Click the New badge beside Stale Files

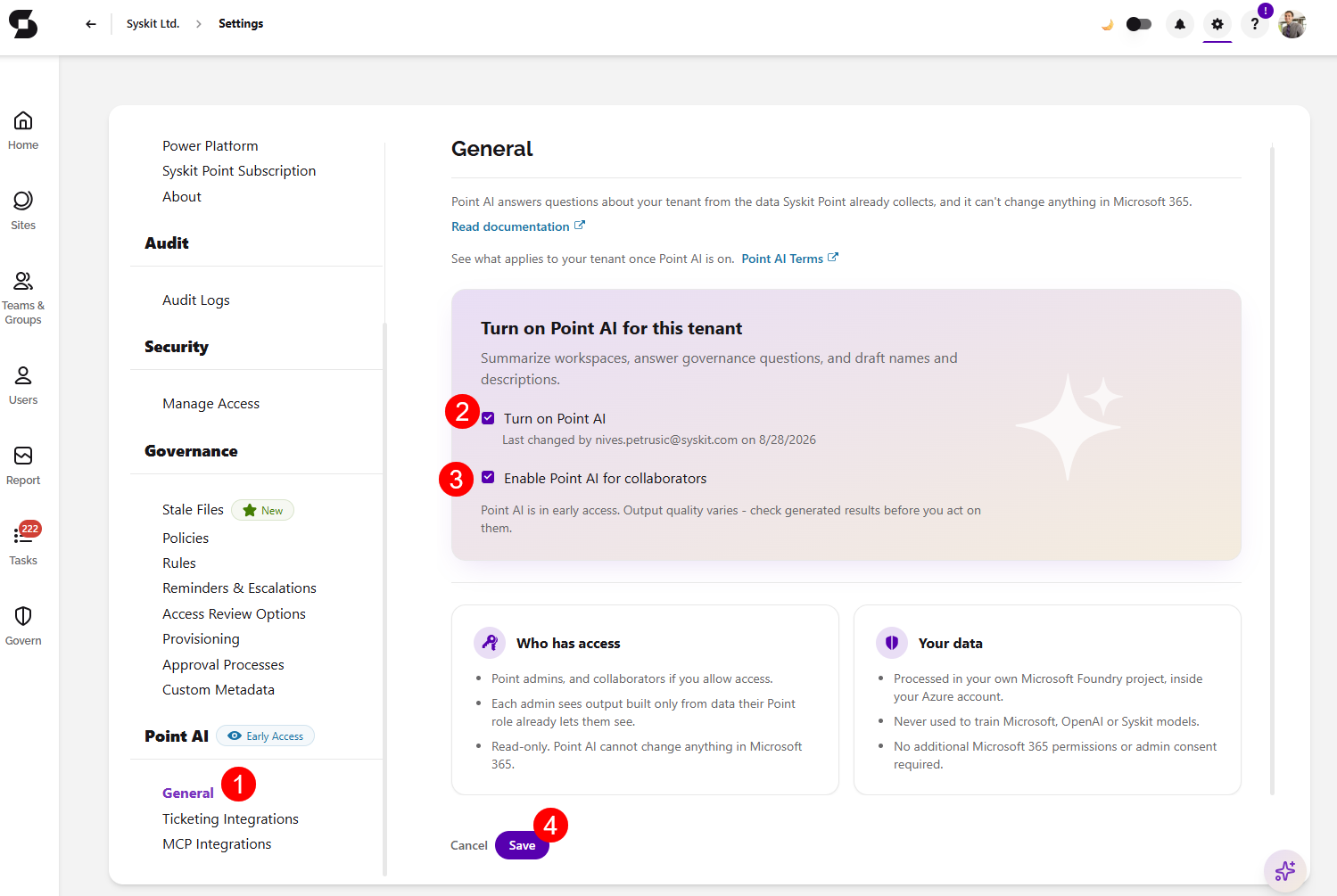point(263,510)
